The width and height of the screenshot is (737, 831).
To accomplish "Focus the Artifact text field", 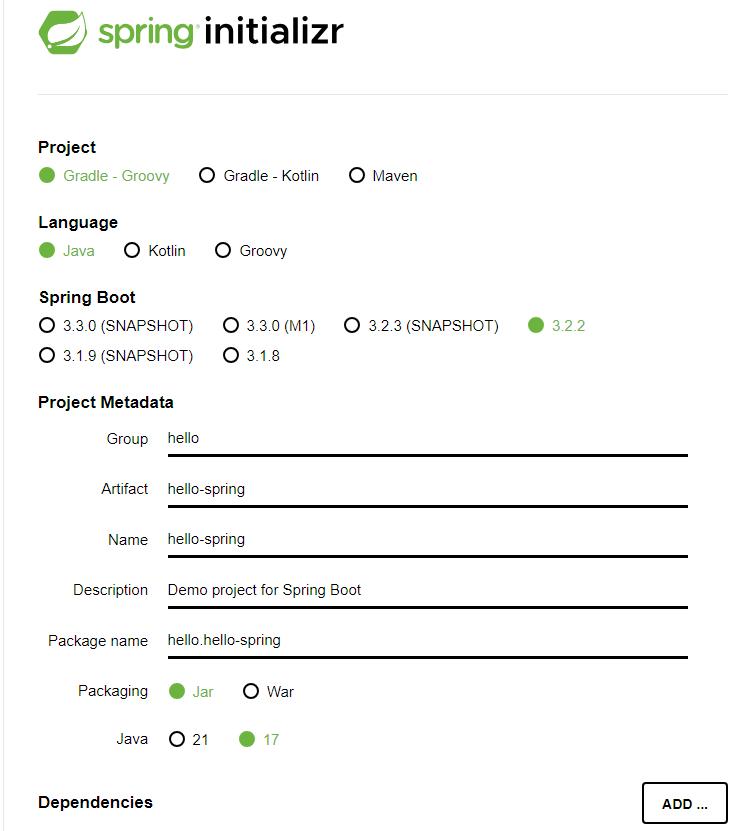I will (427, 489).
